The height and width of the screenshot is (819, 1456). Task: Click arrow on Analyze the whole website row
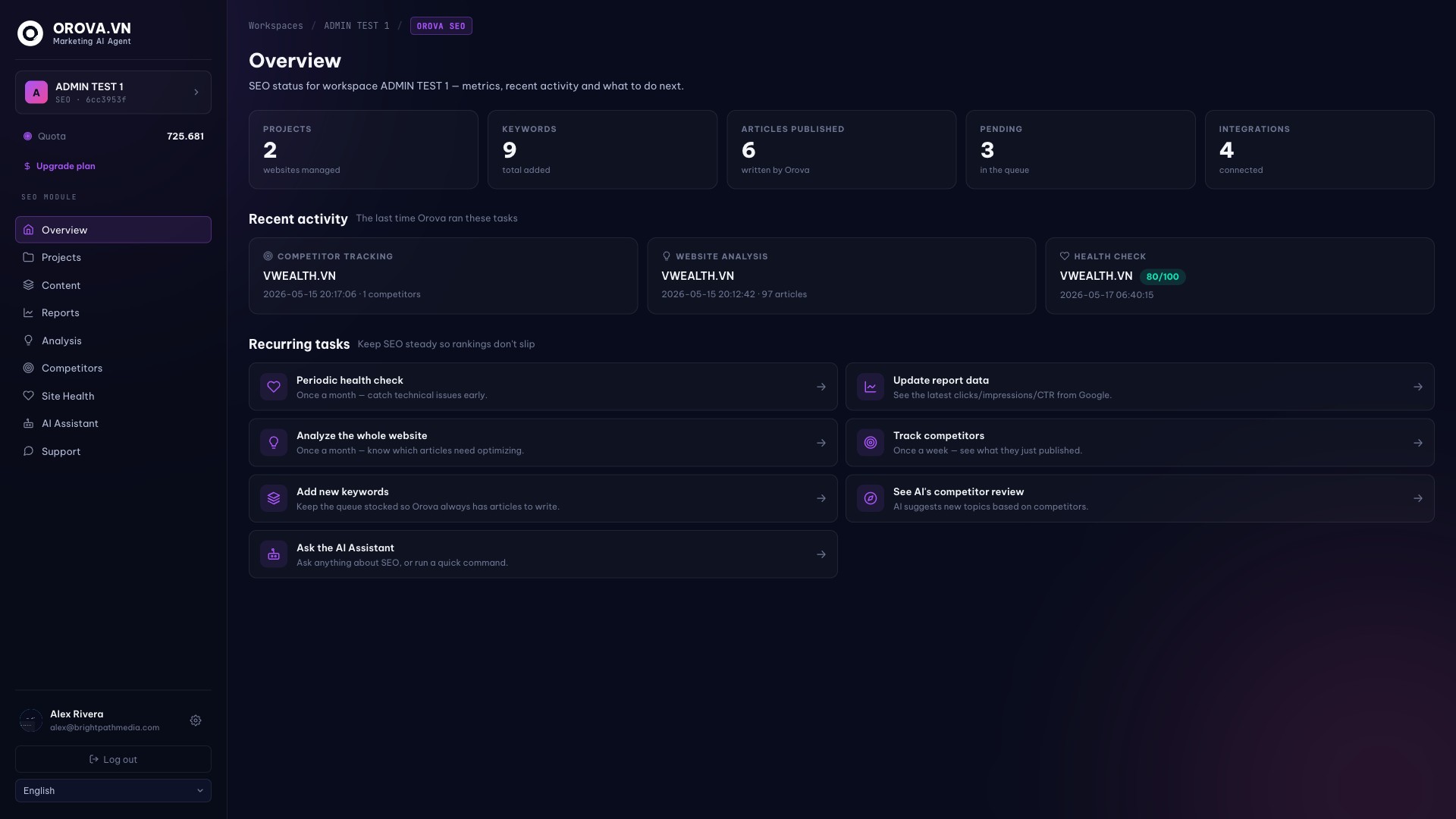click(821, 443)
